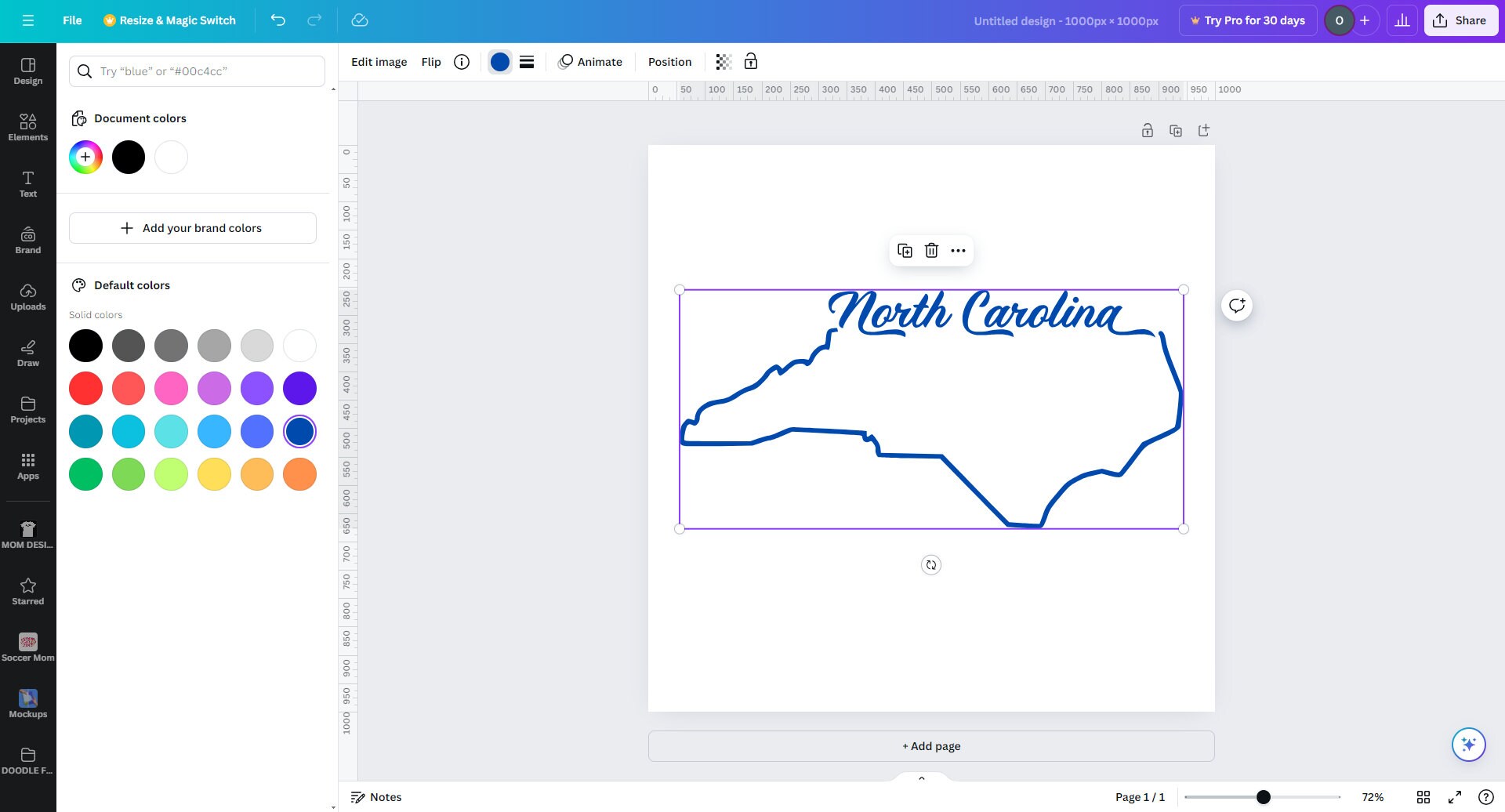Select the dark blue solid color swatch

pos(299,431)
